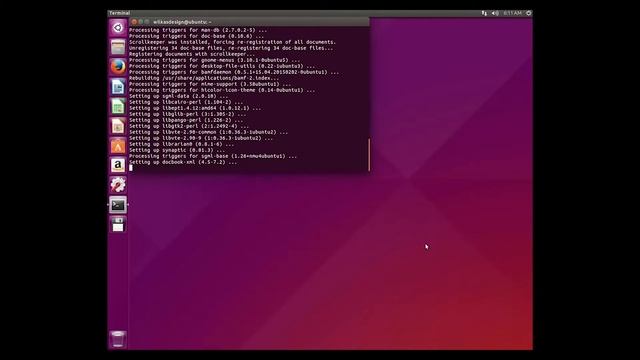Click 'Processing triggers for doc-base' line

pos(196,36)
